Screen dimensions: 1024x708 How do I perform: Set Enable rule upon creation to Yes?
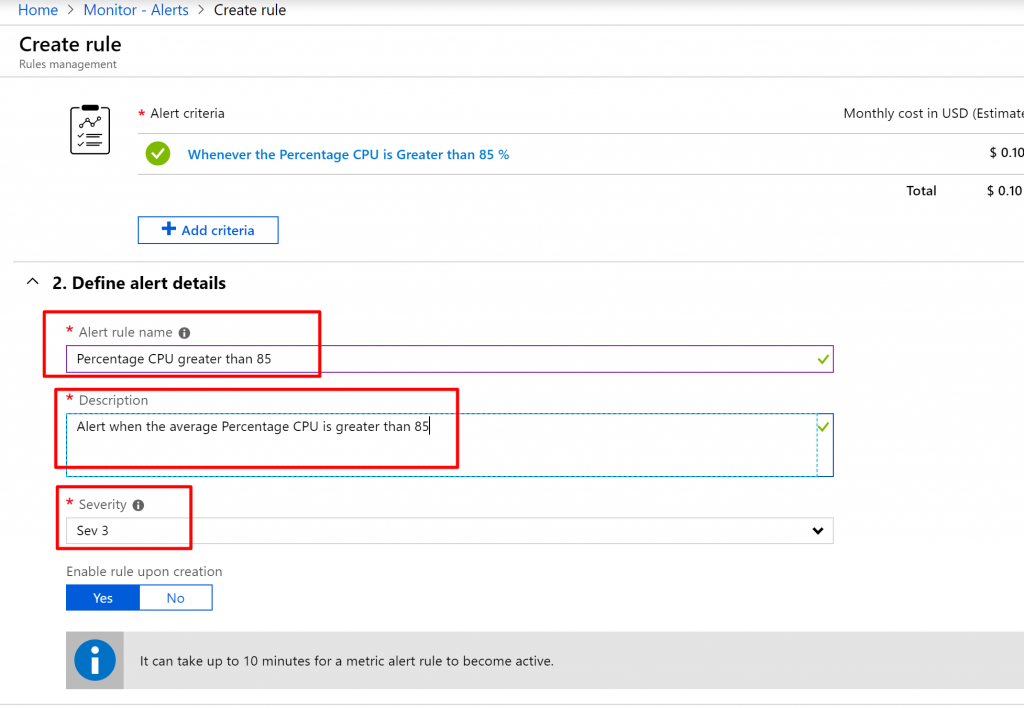click(x=103, y=598)
